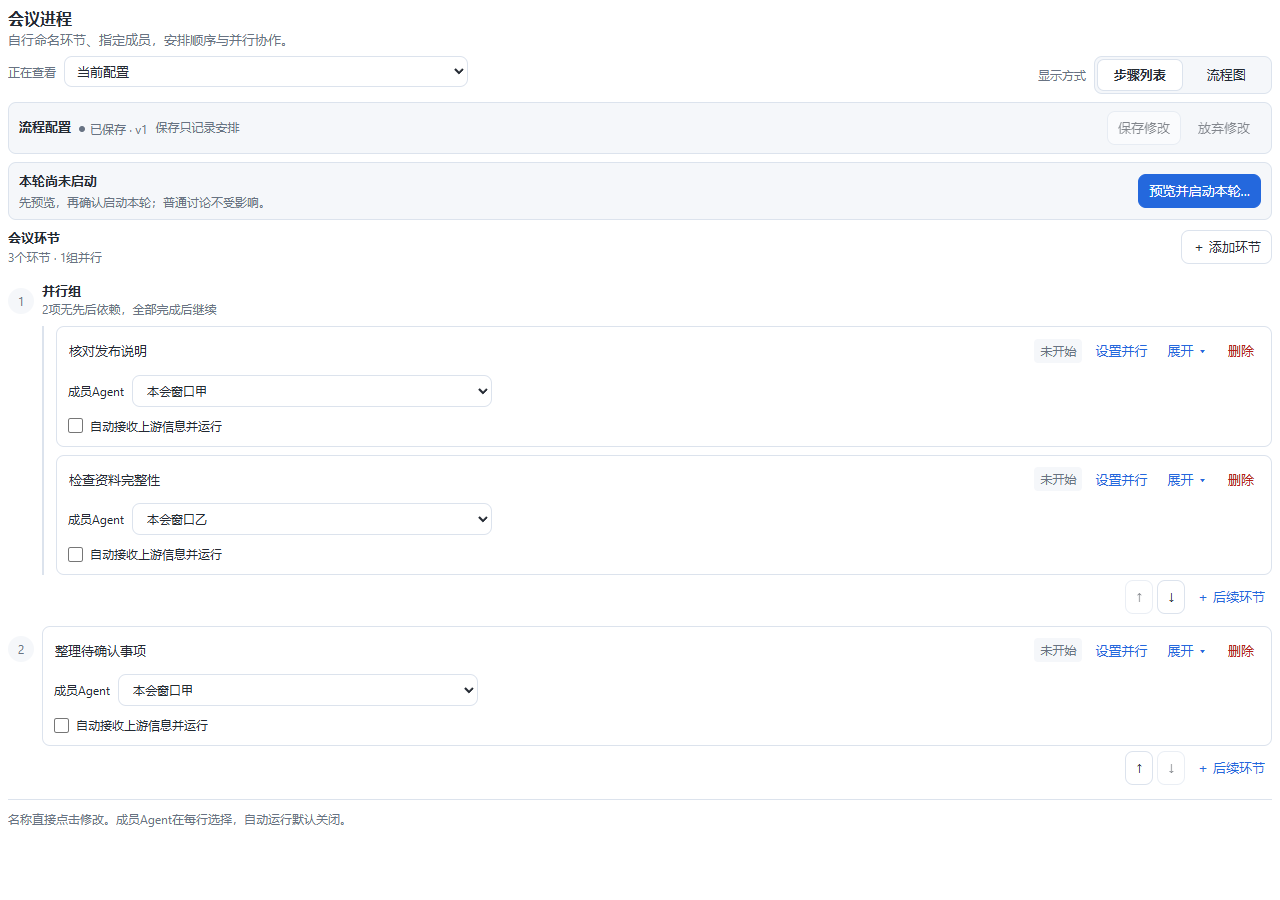Click the step number 2 badge

pos(21,650)
